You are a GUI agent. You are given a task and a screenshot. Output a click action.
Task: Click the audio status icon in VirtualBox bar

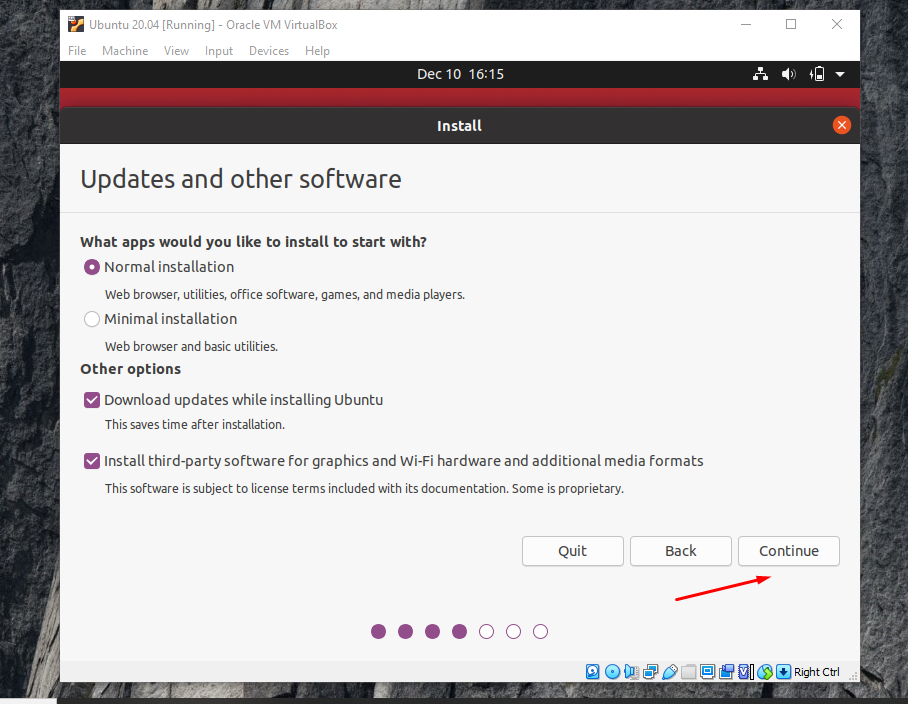(631, 671)
